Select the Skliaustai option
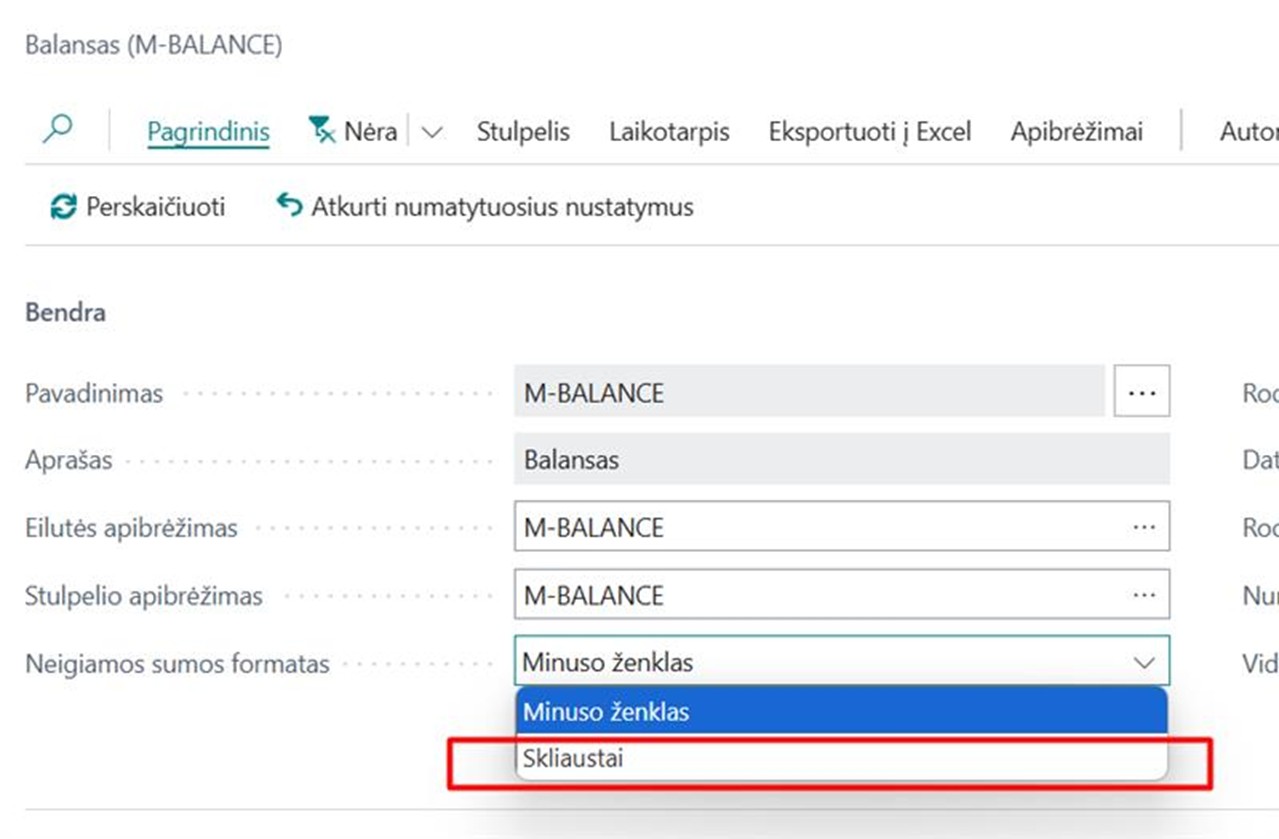The width and height of the screenshot is (1279, 839). click(842, 758)
